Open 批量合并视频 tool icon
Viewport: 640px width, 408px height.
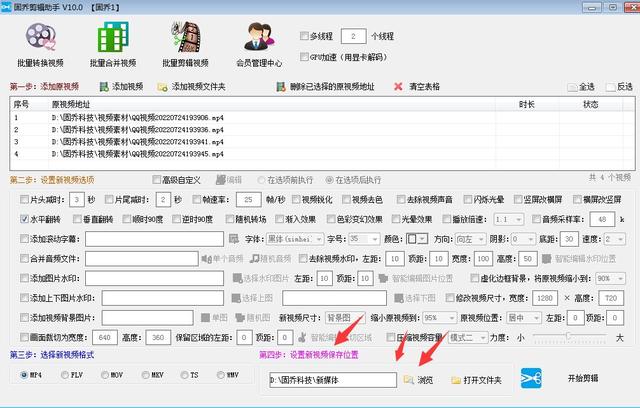(113, 37)
